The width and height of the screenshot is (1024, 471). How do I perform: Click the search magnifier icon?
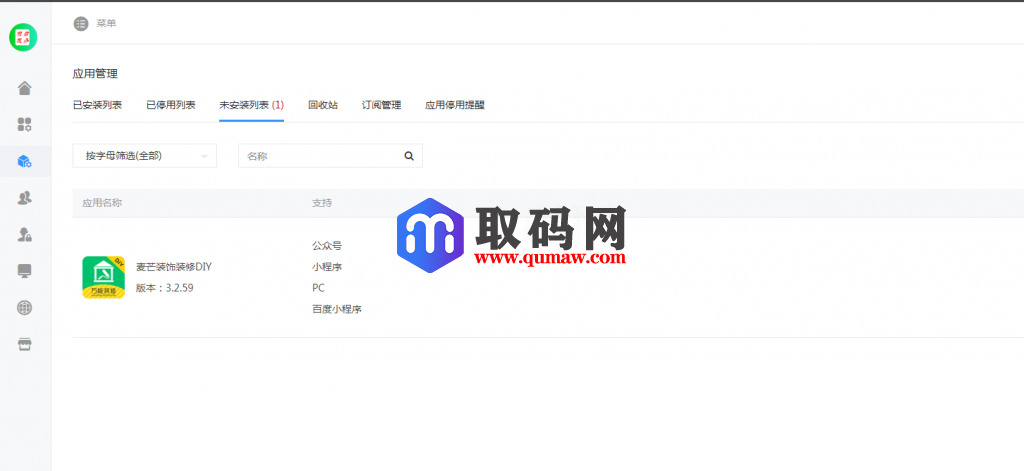click(409, 156)
